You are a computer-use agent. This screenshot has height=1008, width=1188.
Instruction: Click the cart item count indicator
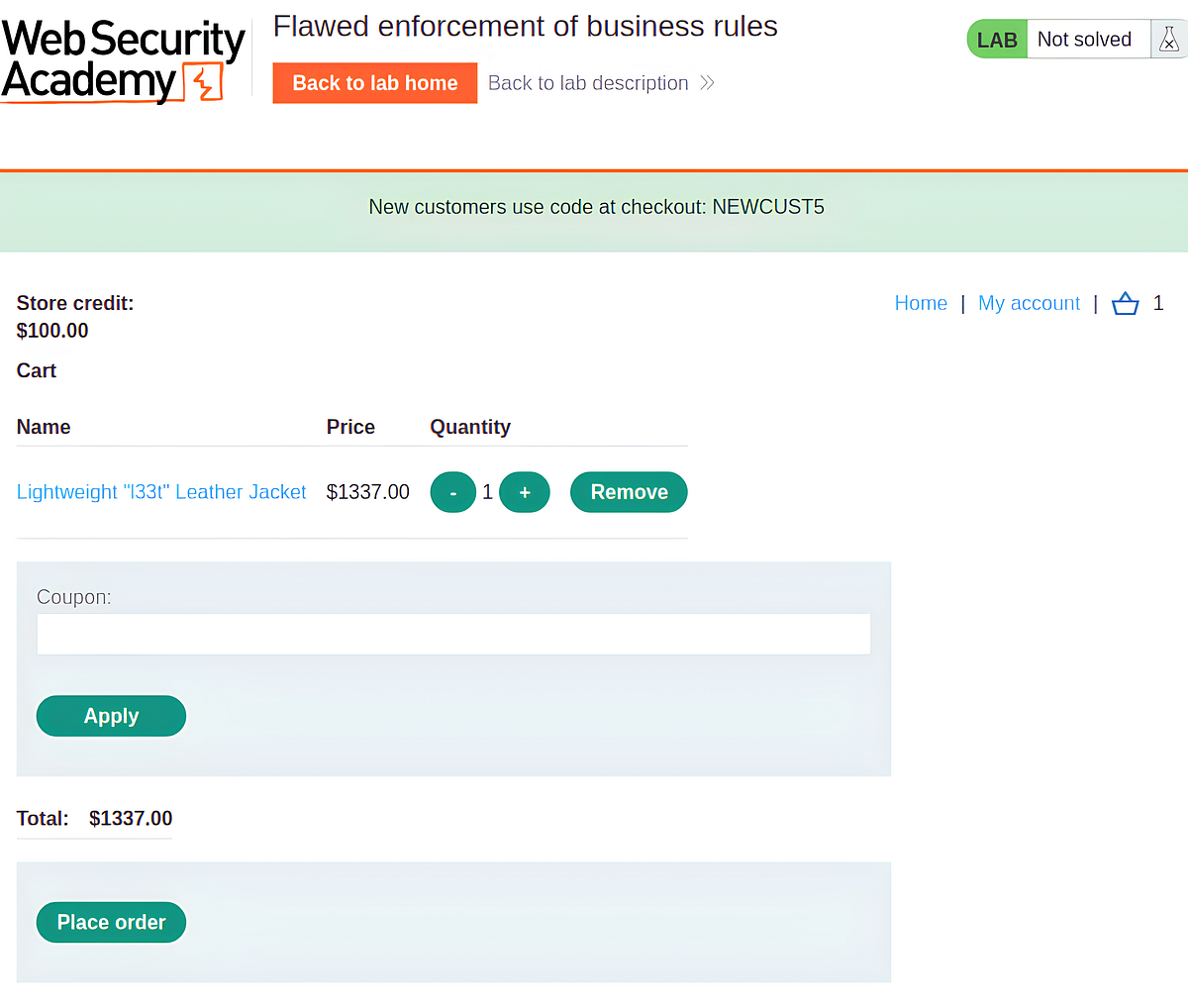pyautogui.click(x=1158, y=303)
